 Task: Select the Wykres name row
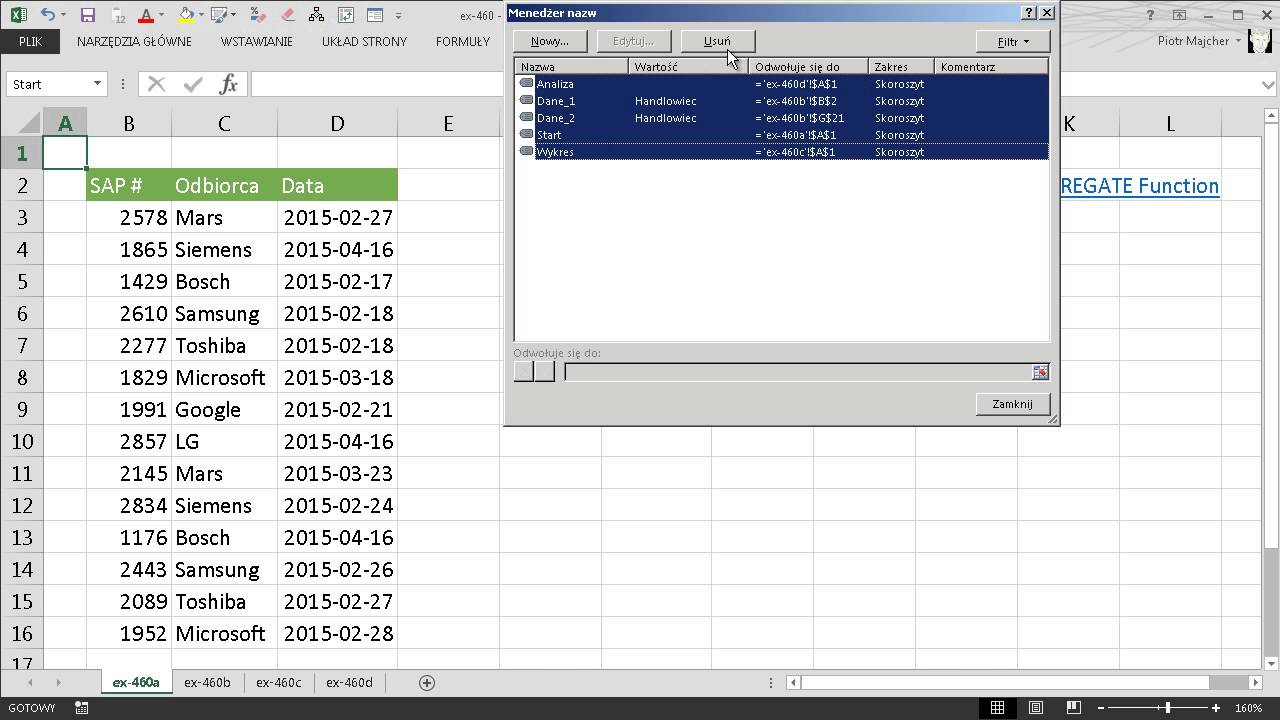pos(782,152)
